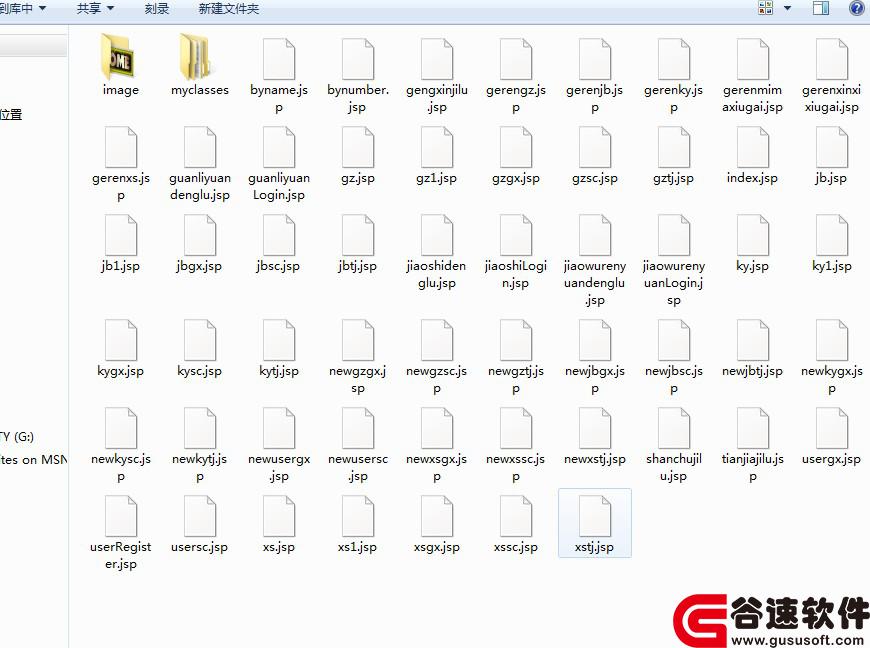This screenshot has height=648, width=870.
Task: Select the 位置 sidebar entry
Action: [11, 115]
